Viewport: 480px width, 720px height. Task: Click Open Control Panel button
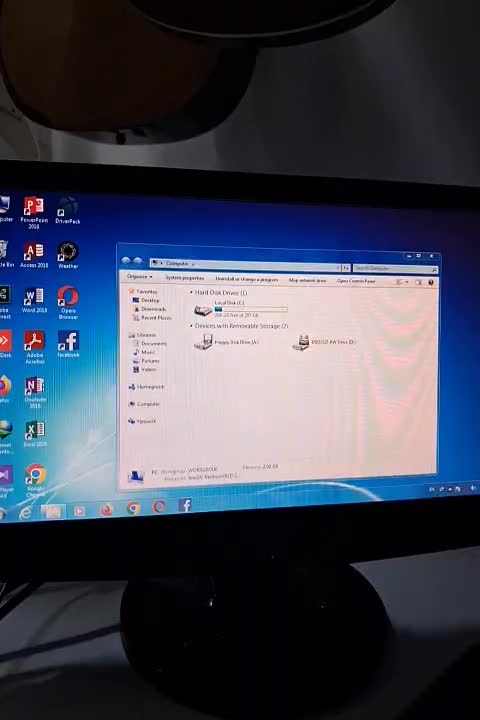point(356,281)
